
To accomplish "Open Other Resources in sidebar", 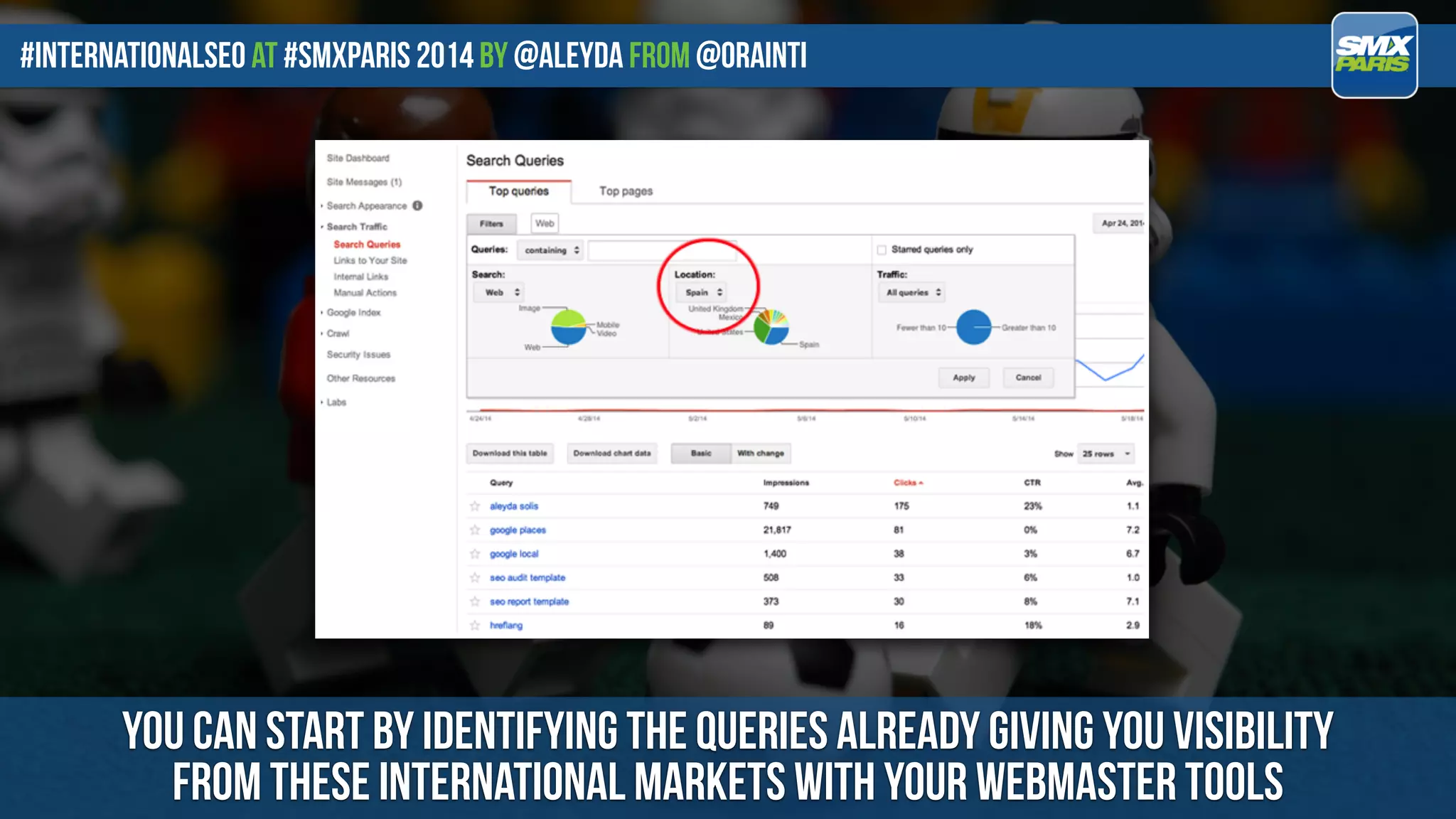I will [360, 379].
